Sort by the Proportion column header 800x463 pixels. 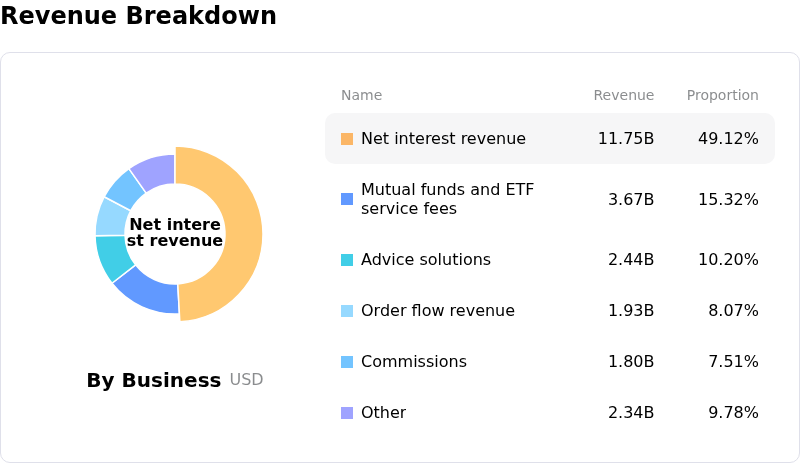[722, 96]
